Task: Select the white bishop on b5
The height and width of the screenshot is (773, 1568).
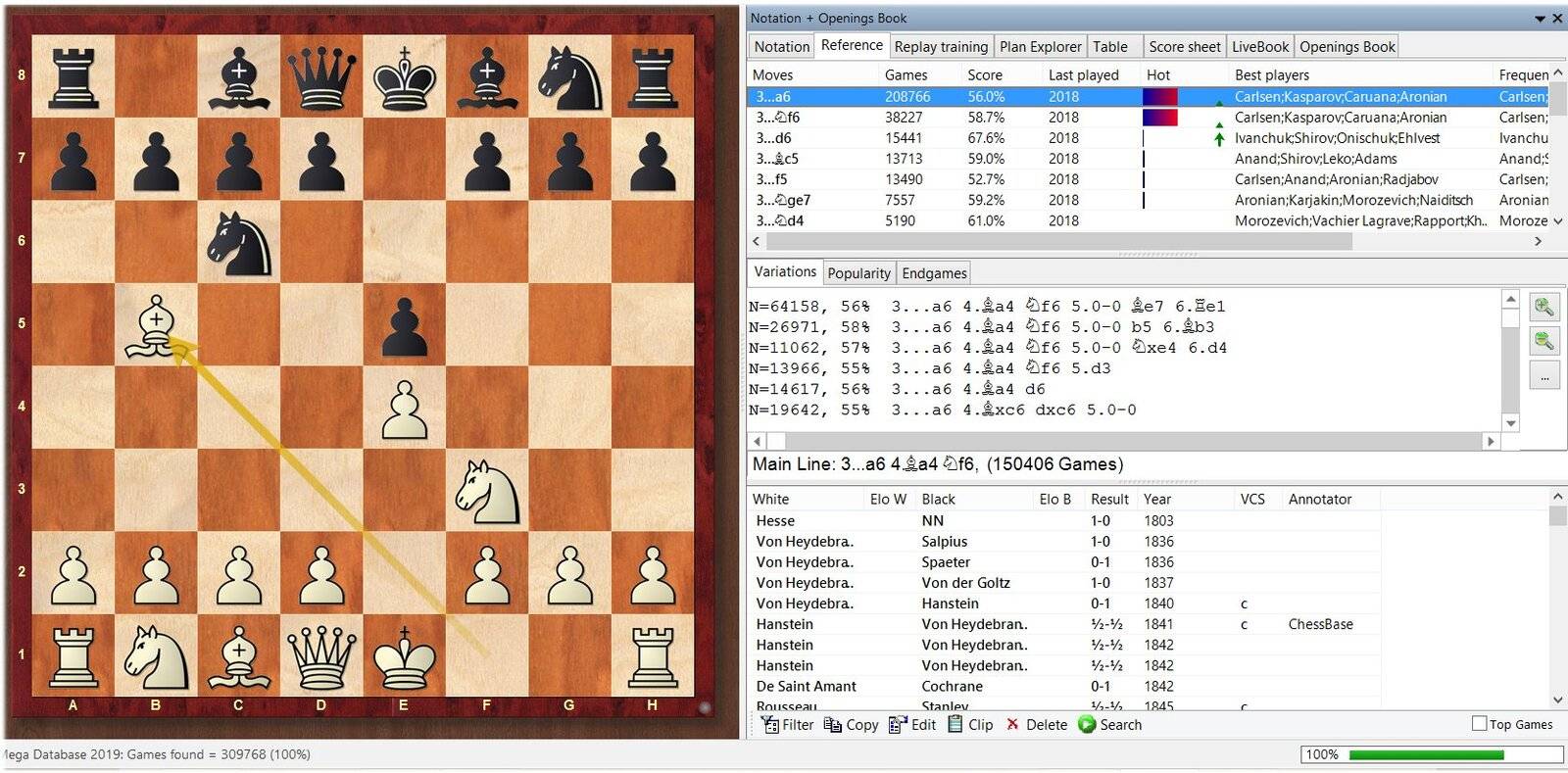Action: pyautogui.click(x=156, y=324)
